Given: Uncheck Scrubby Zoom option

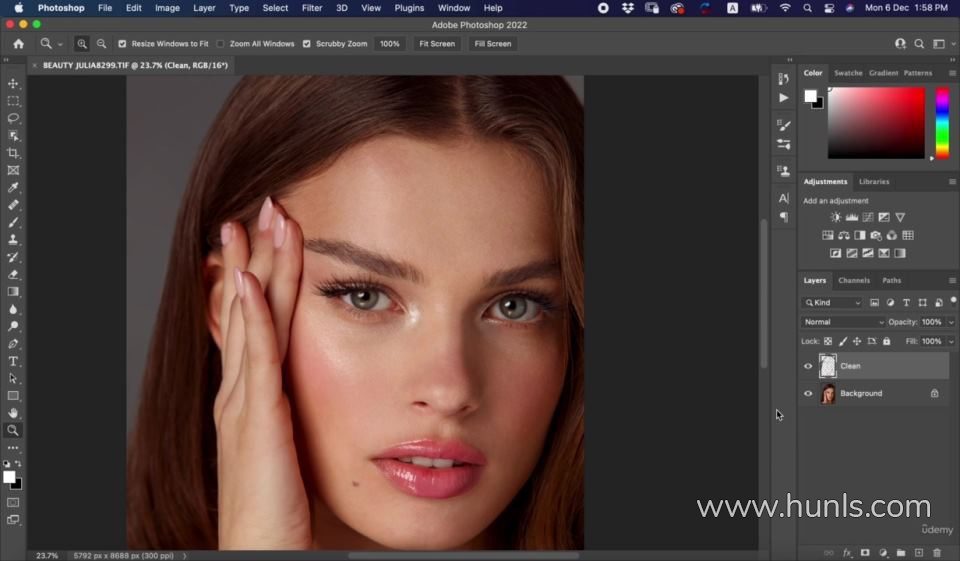Looking at the screenshot, I should [x=307, y=44].
